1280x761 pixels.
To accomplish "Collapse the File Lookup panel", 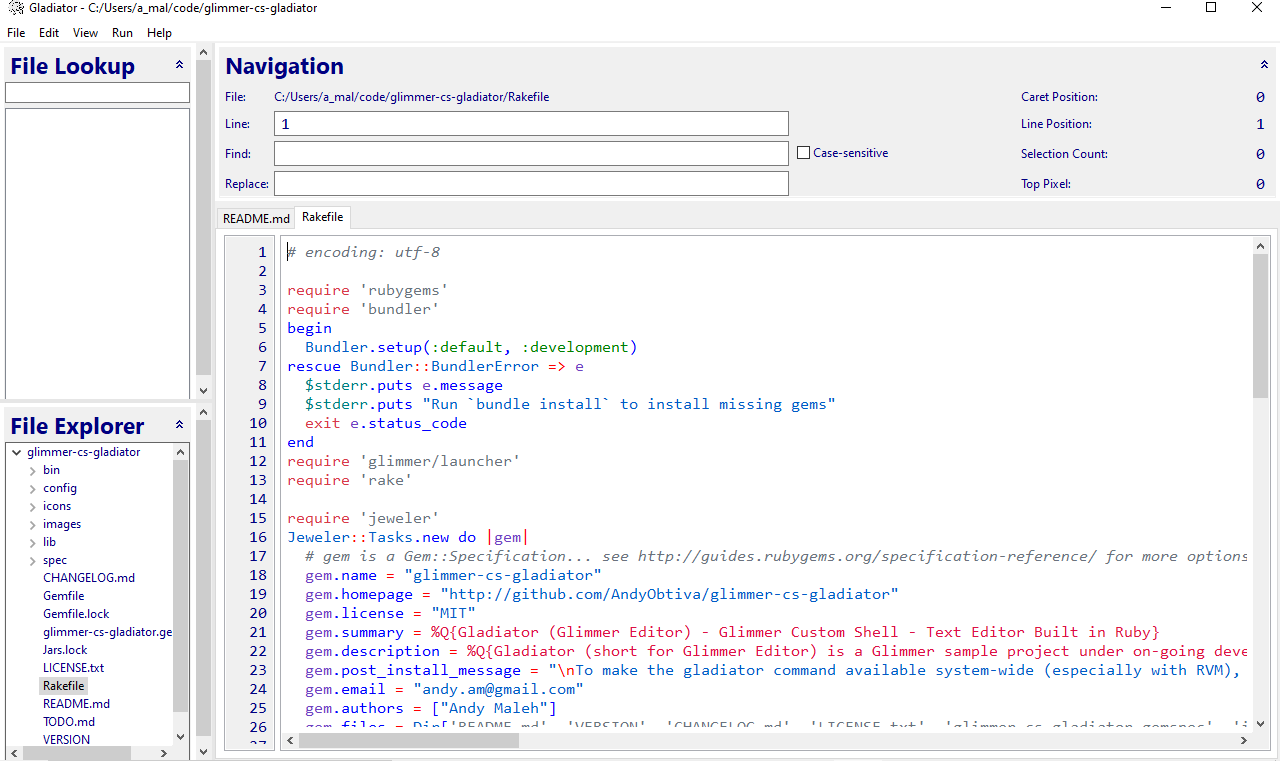I will [180, 65].
